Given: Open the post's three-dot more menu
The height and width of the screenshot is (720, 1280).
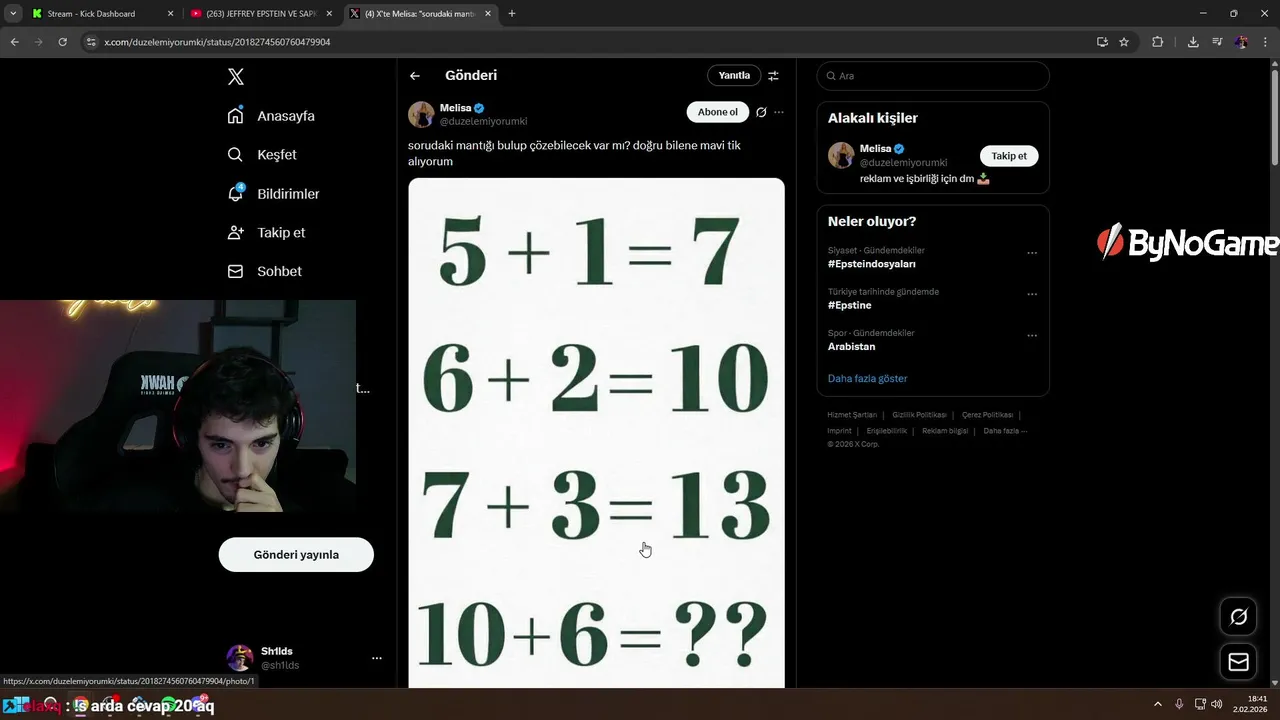Looking at the screenshot, I should [779, 113].
